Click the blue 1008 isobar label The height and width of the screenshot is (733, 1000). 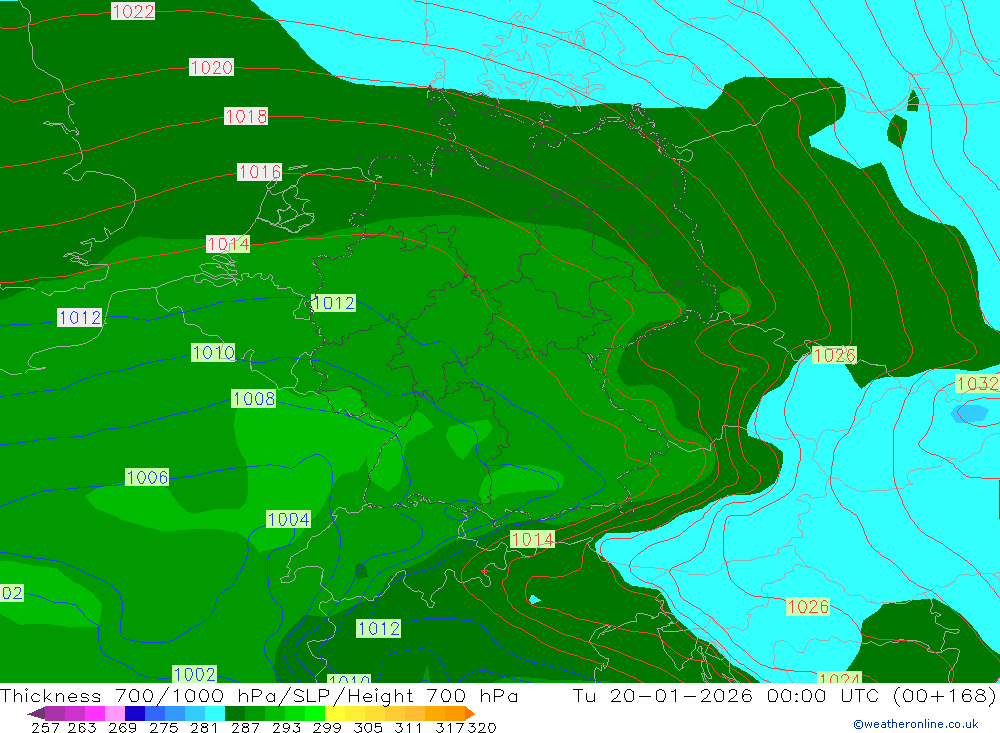(x=254, y=399)
